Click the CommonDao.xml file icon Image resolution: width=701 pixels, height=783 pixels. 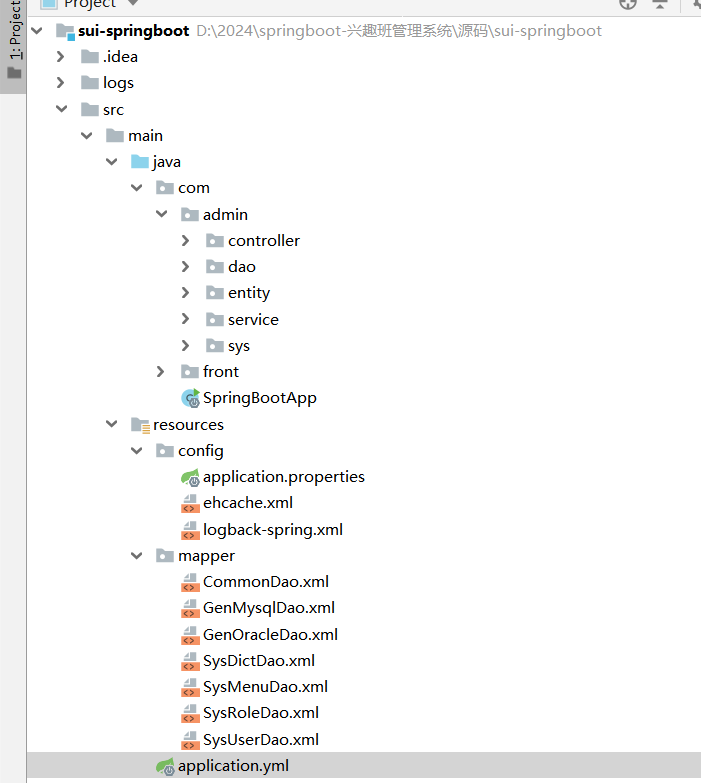[190, 582]
